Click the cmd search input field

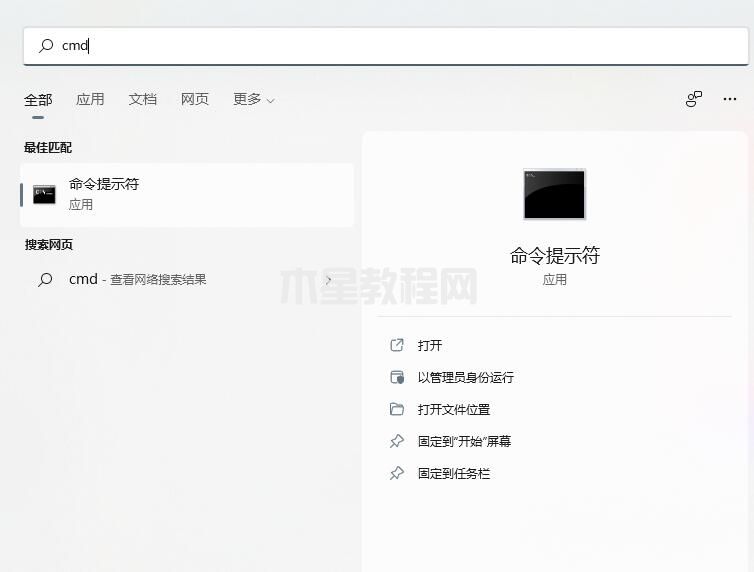(x=386, y=46)
